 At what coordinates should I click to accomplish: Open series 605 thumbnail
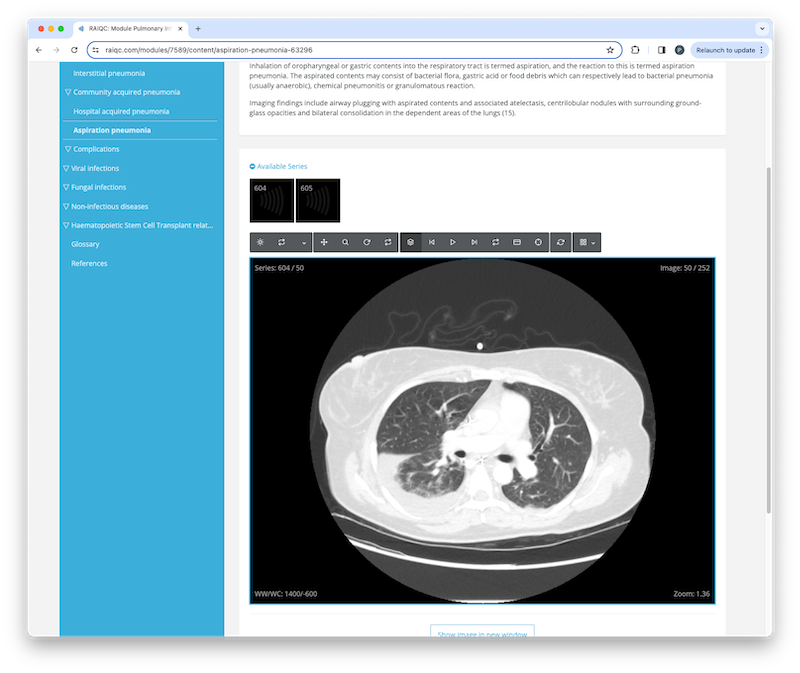(x=318, y=201)
